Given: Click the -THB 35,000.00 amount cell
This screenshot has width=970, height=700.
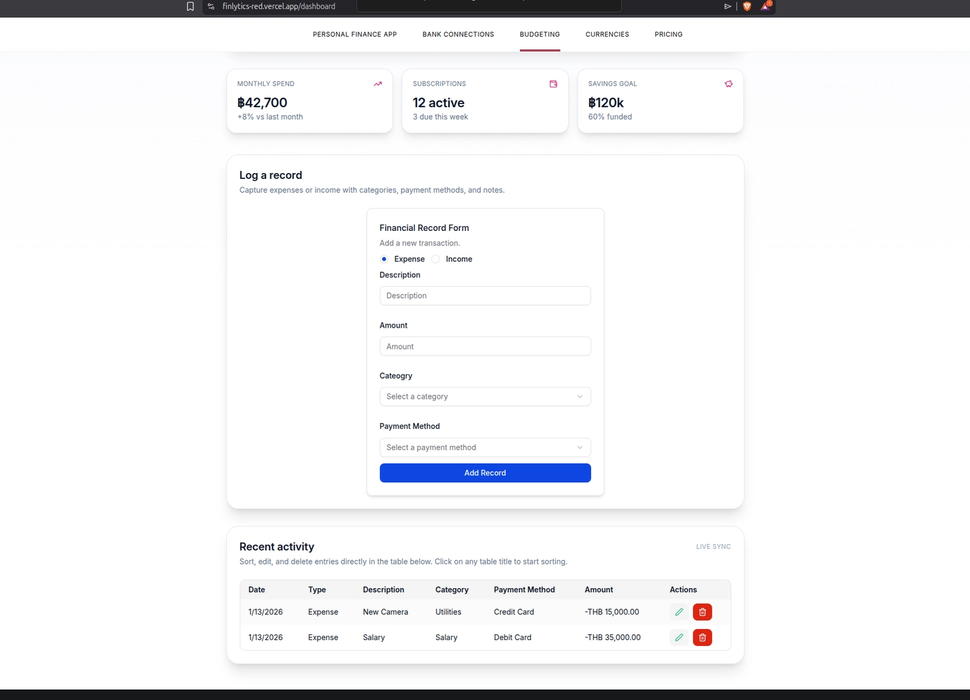Looking at the screenshot, I should tap(612, 638).
